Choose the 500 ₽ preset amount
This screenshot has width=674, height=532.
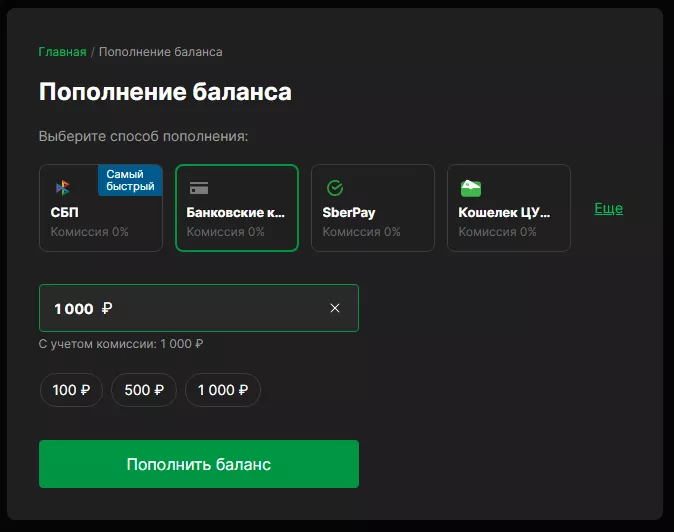pyautogui.click(x=144, y=390)
